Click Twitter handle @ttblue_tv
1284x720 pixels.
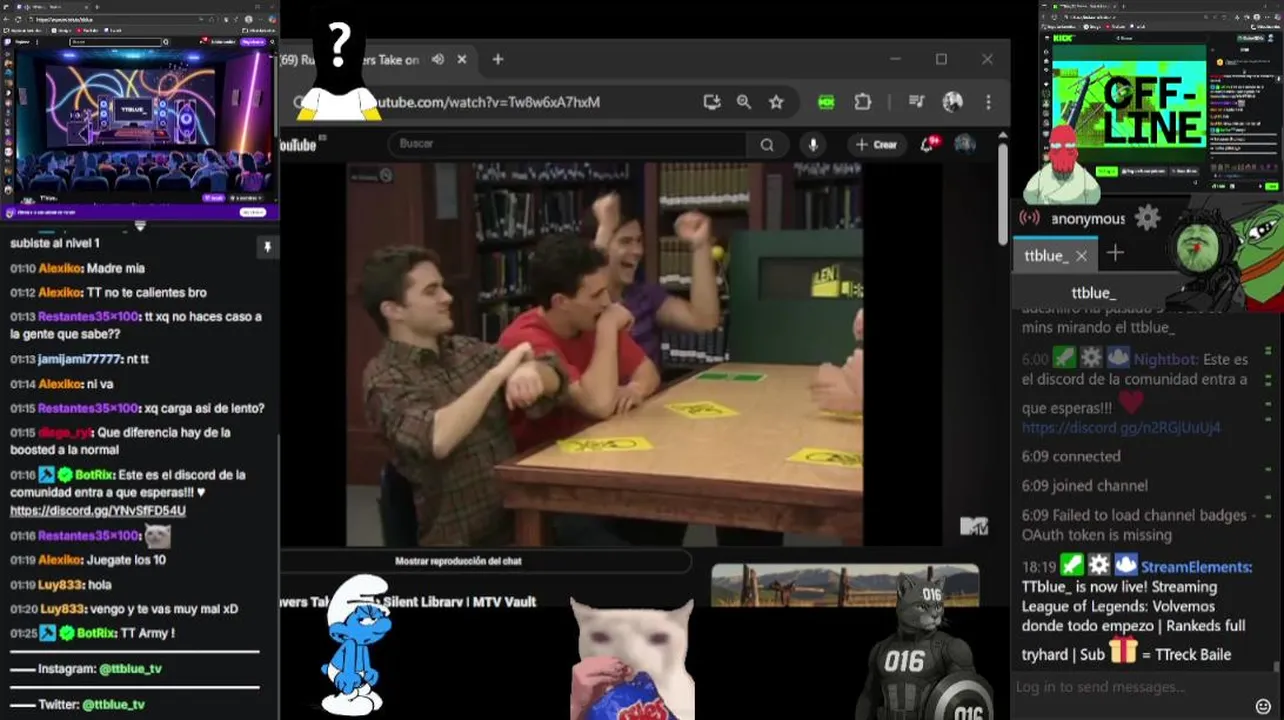point(113,705)
